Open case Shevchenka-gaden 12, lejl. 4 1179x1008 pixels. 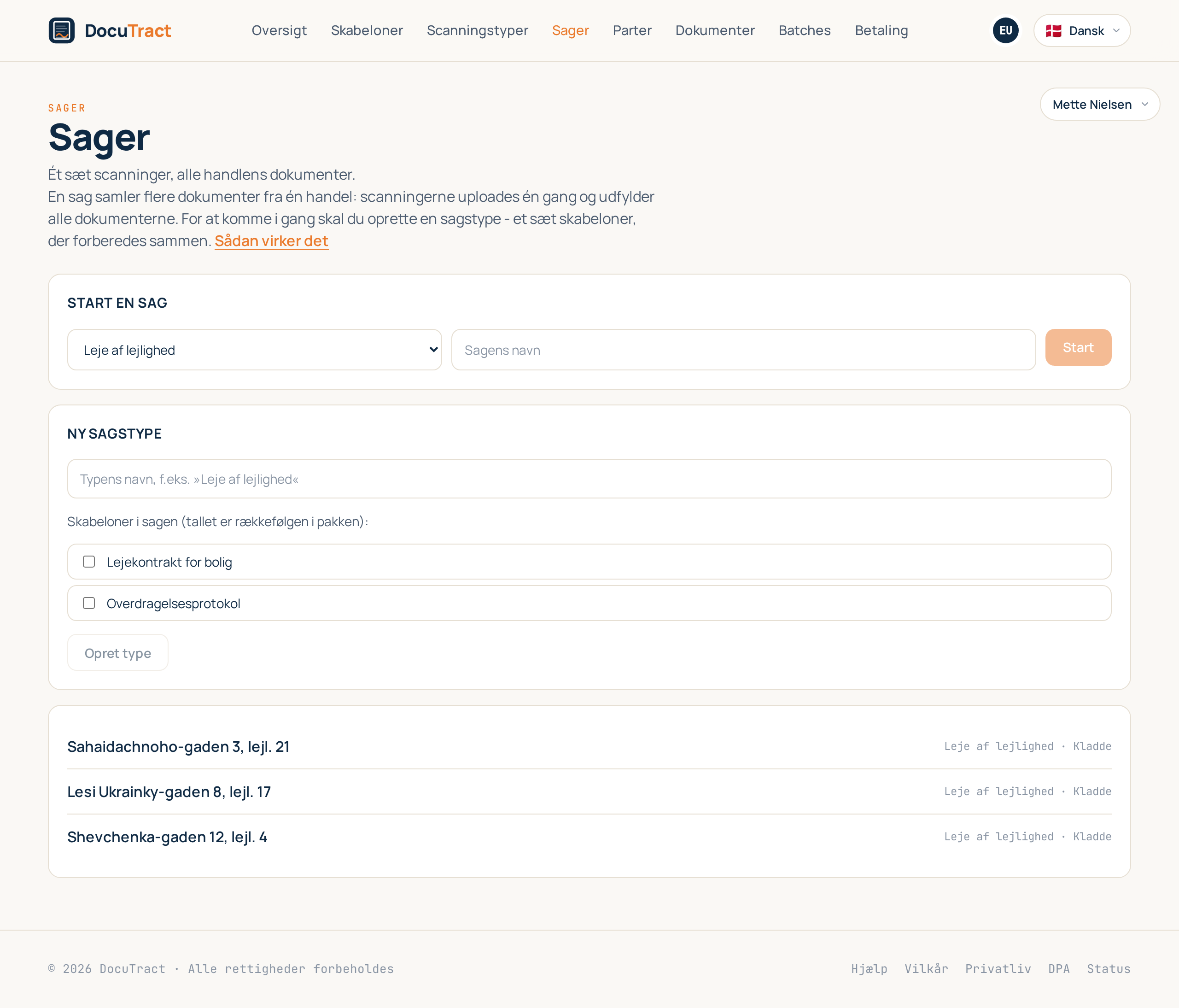pyautogui.click(x=167, y=837)
